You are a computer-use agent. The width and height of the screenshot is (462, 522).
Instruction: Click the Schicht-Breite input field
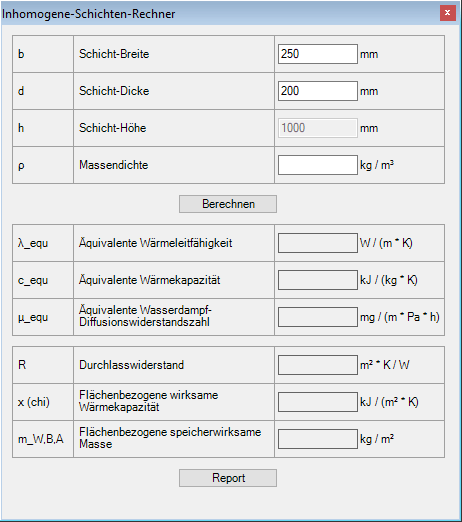click(318, 54)
